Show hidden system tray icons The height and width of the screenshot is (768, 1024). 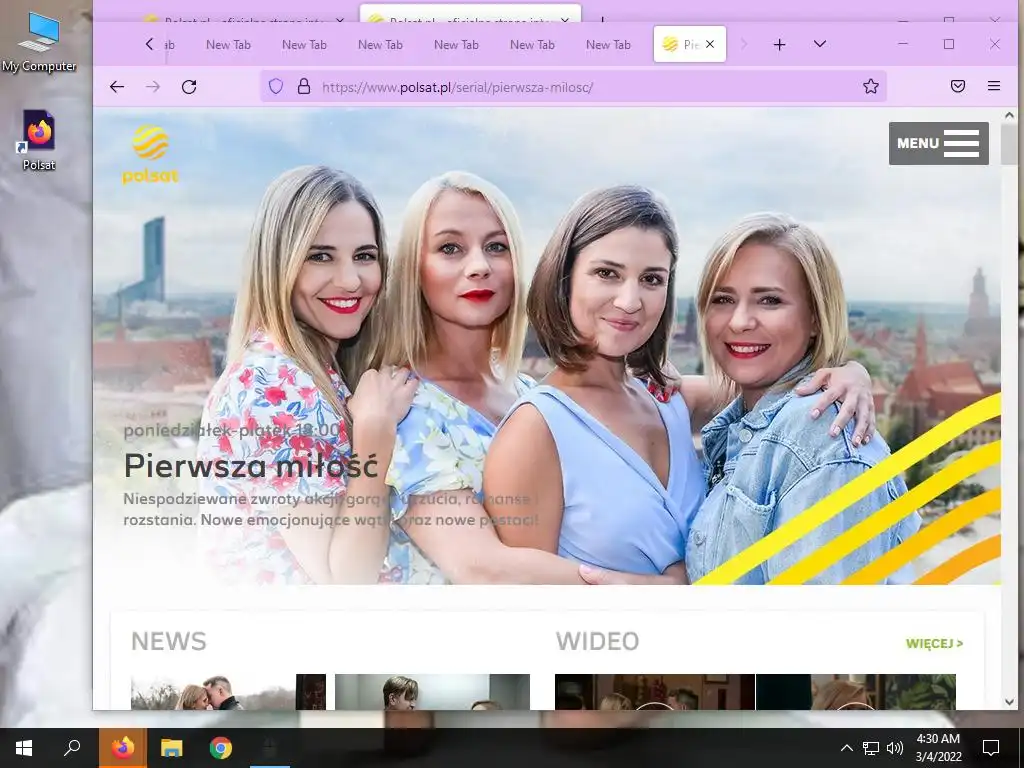click(846, 748)
